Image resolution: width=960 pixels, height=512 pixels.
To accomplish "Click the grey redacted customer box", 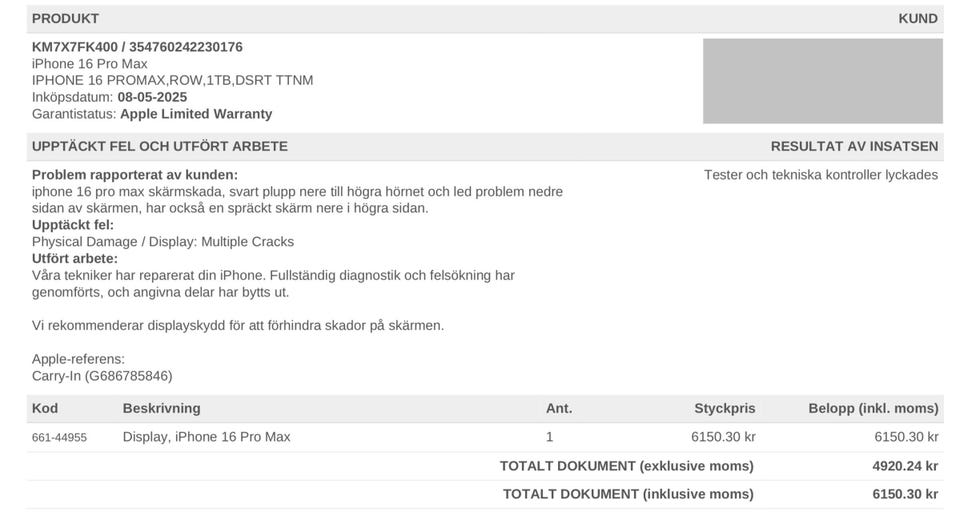I will 822,81.
